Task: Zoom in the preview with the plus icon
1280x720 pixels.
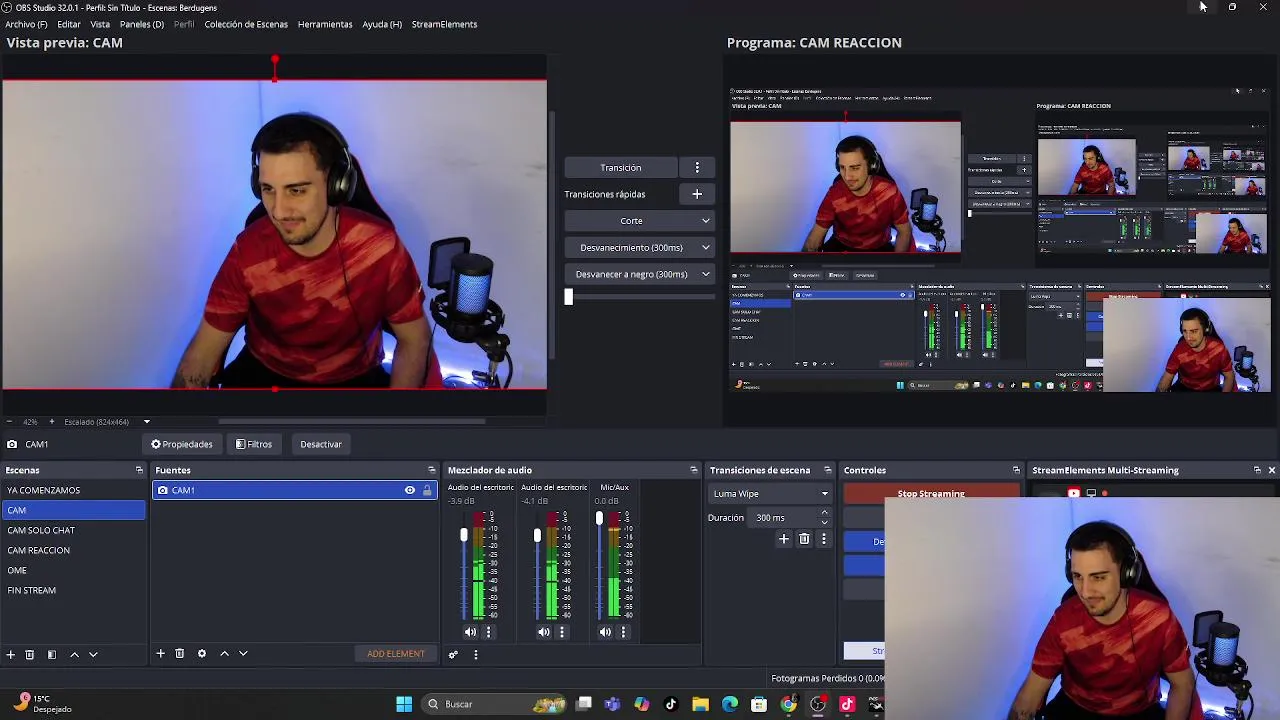Action: (x=52, y=422)
